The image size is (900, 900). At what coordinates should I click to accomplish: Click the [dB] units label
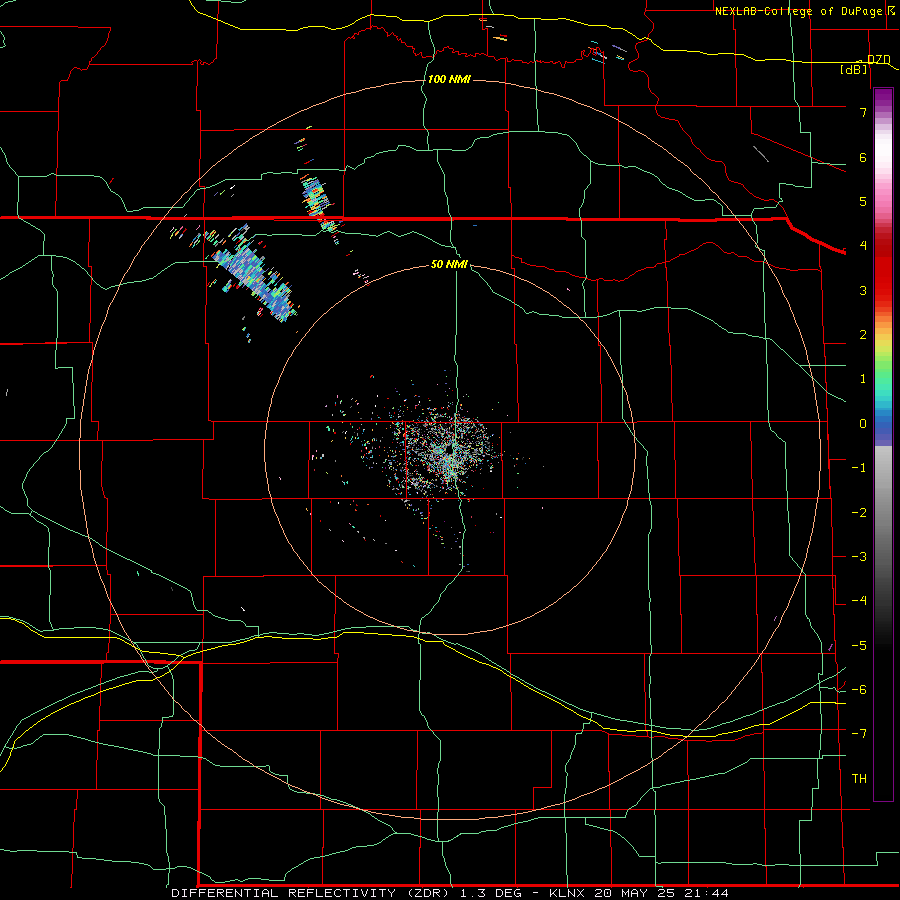click(854, 70)
